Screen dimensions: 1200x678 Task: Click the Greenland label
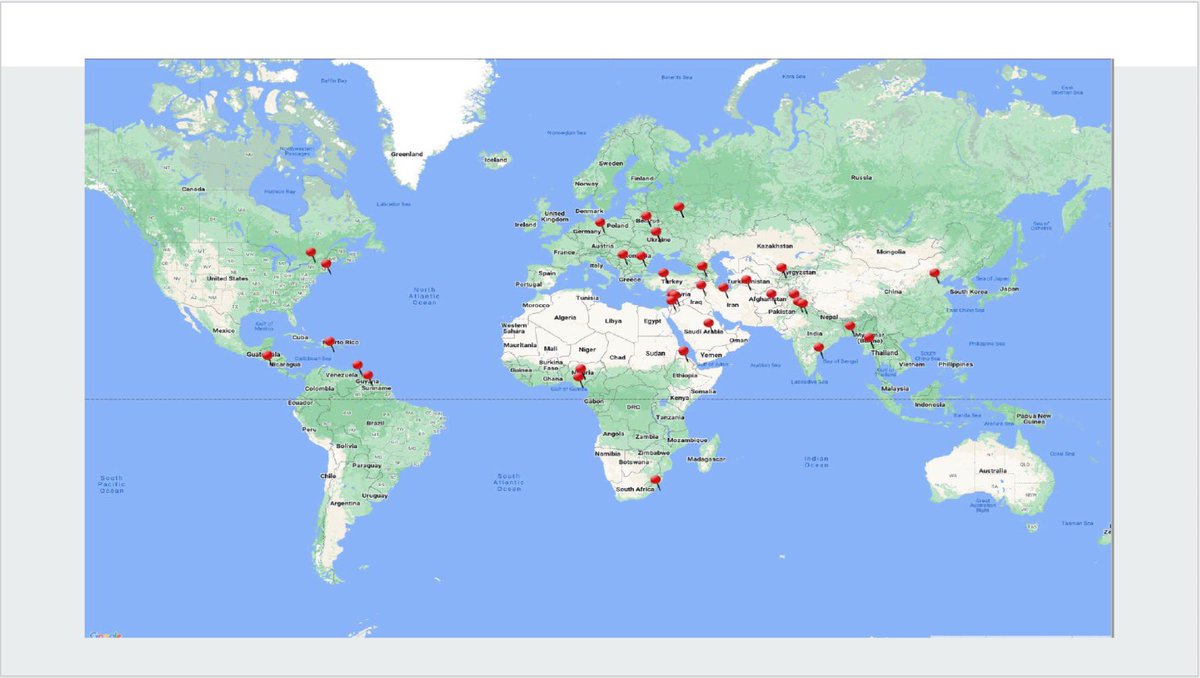[x=407, y=154]
